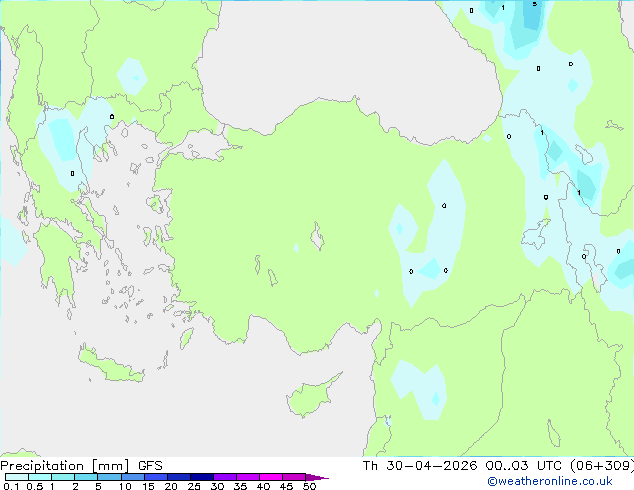
Task: Pick the 35–40 mm violet legend box
Action: click(x=248, y=477)
